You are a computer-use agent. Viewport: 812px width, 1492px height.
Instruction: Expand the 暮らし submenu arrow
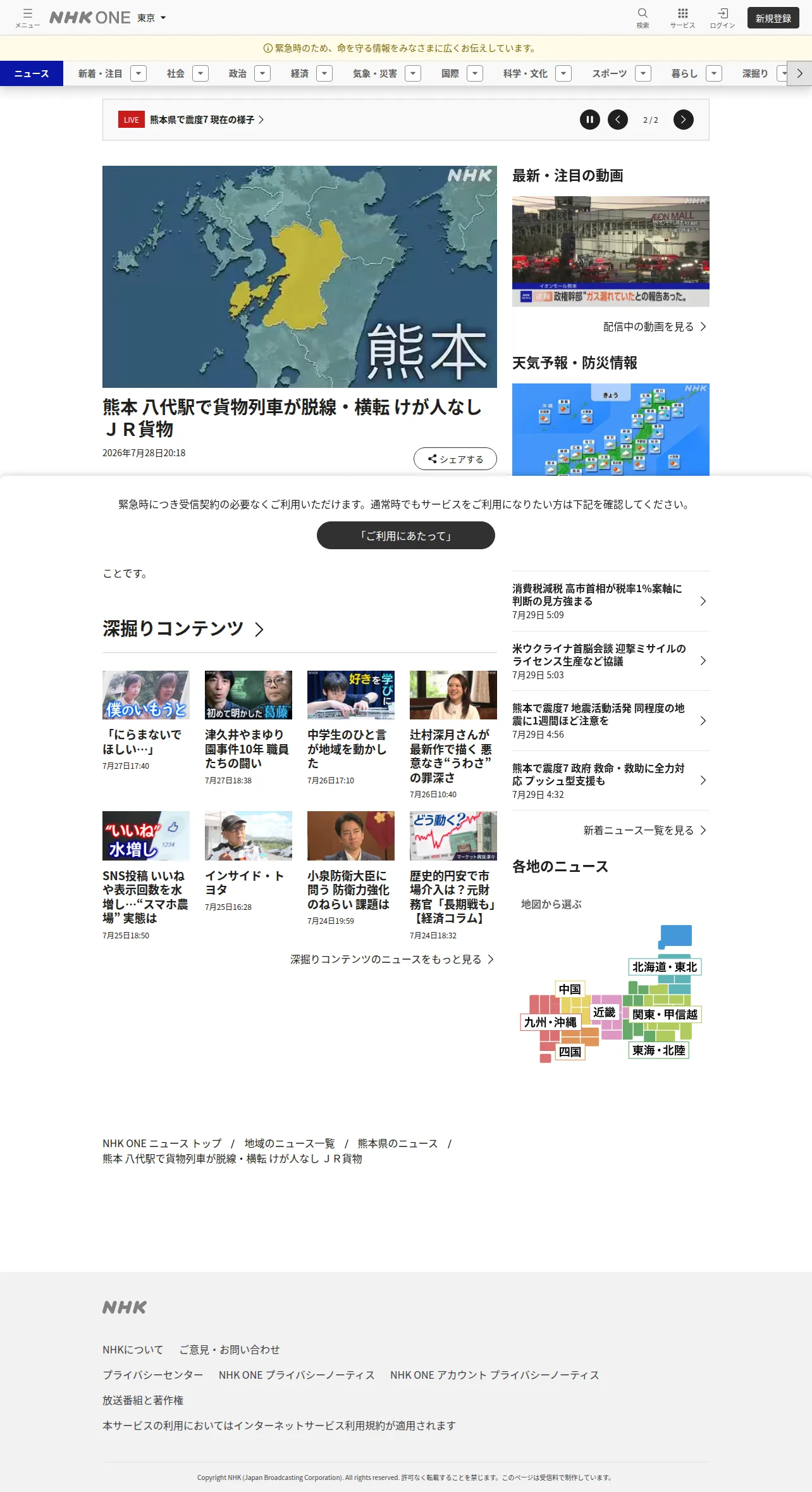tap(714, 73)
